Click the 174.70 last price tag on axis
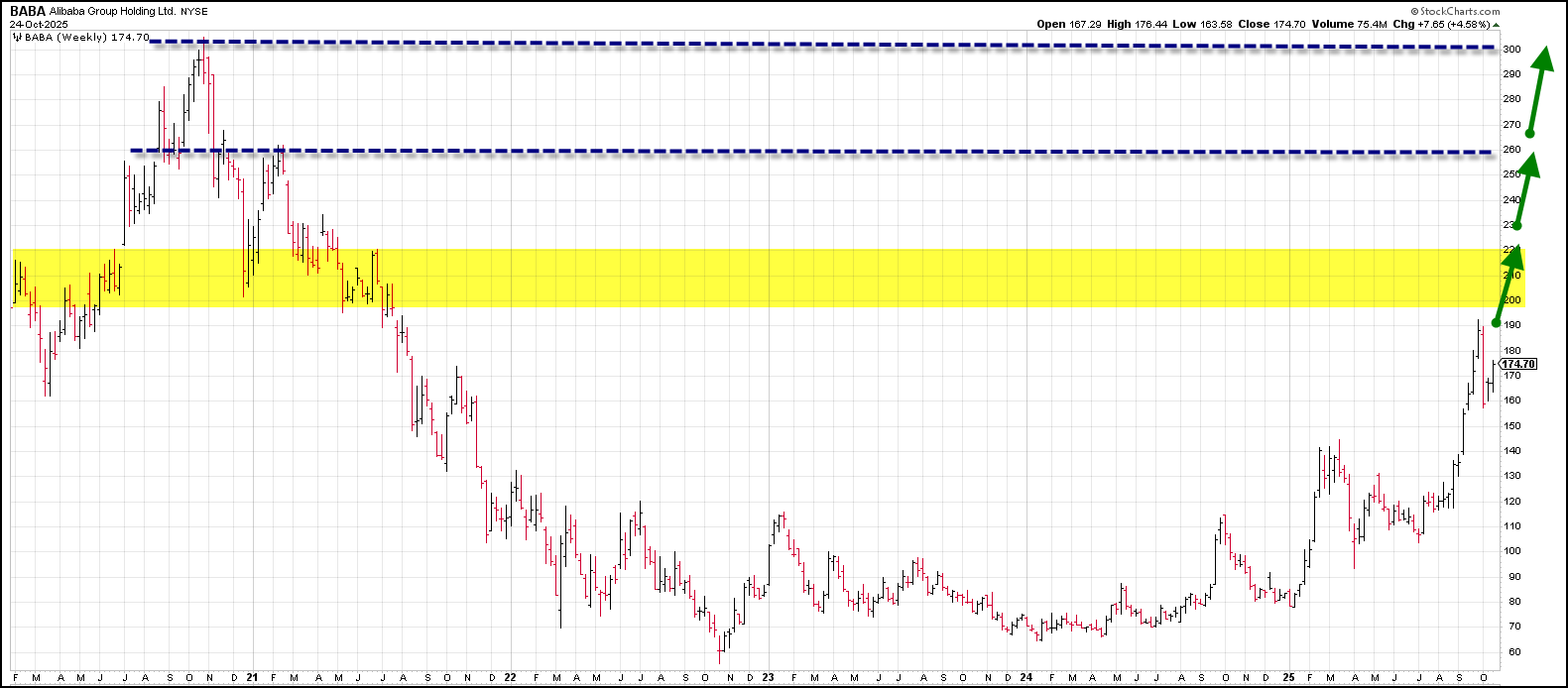Viewport: 1568px width, 688px height. point(1517,364)
